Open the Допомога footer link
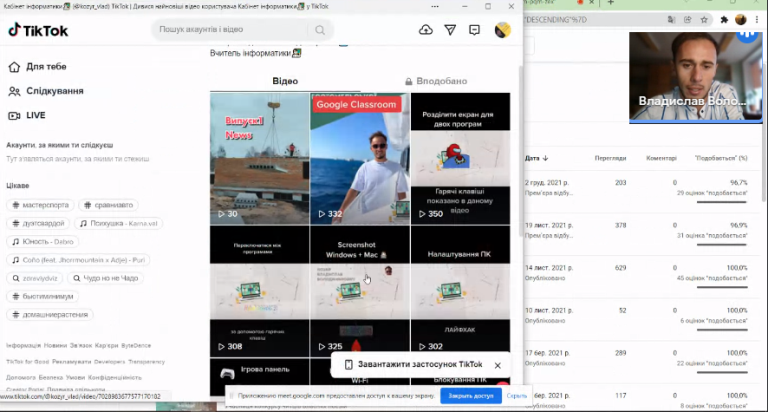The image size is (768, 412). click(x=21, y=378)
